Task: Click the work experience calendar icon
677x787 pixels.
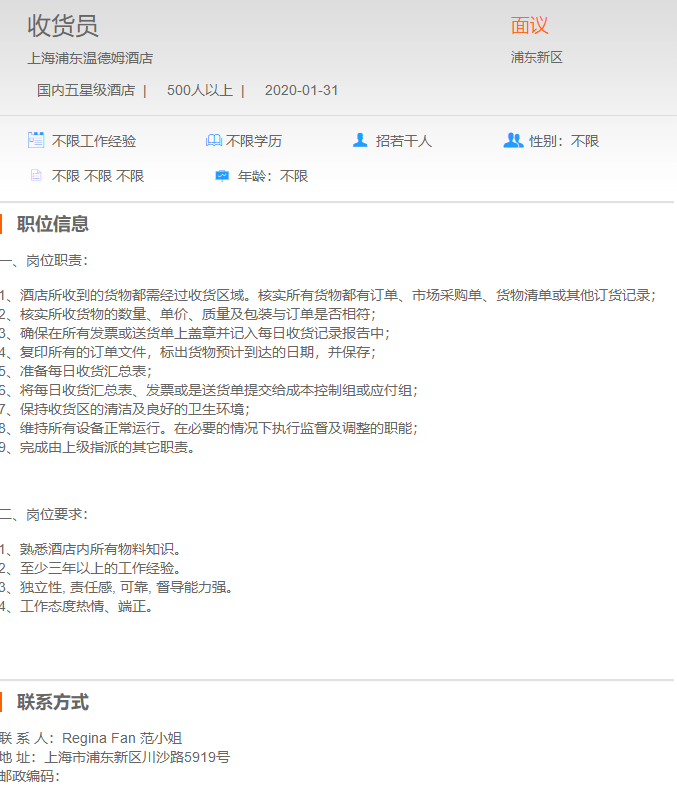Action: [x=36, y=141]
